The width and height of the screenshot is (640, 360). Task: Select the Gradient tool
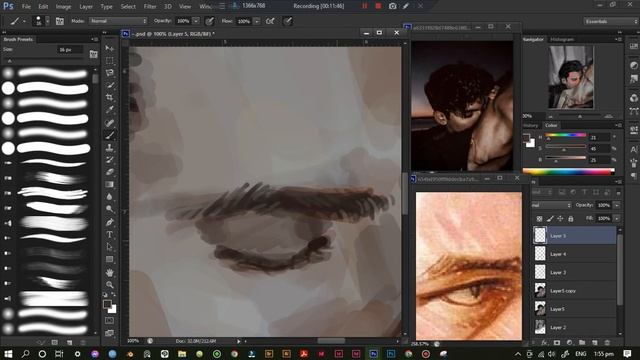[x=109, y=184]
